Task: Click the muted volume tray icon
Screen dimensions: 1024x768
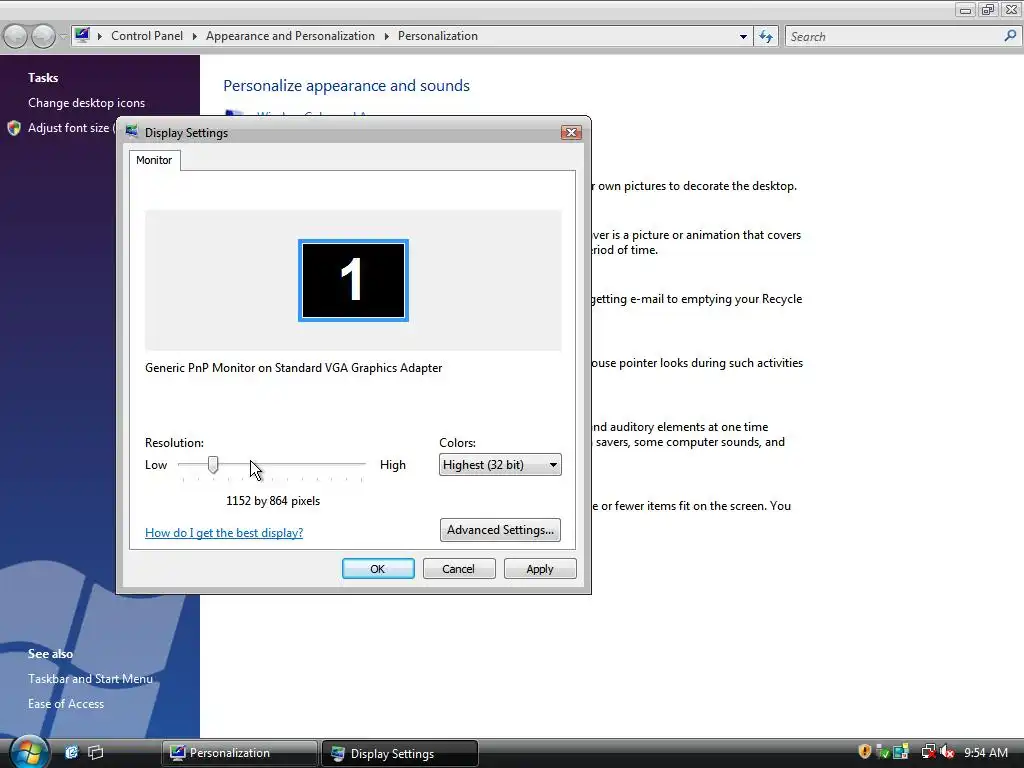Action: pos(947,752)
